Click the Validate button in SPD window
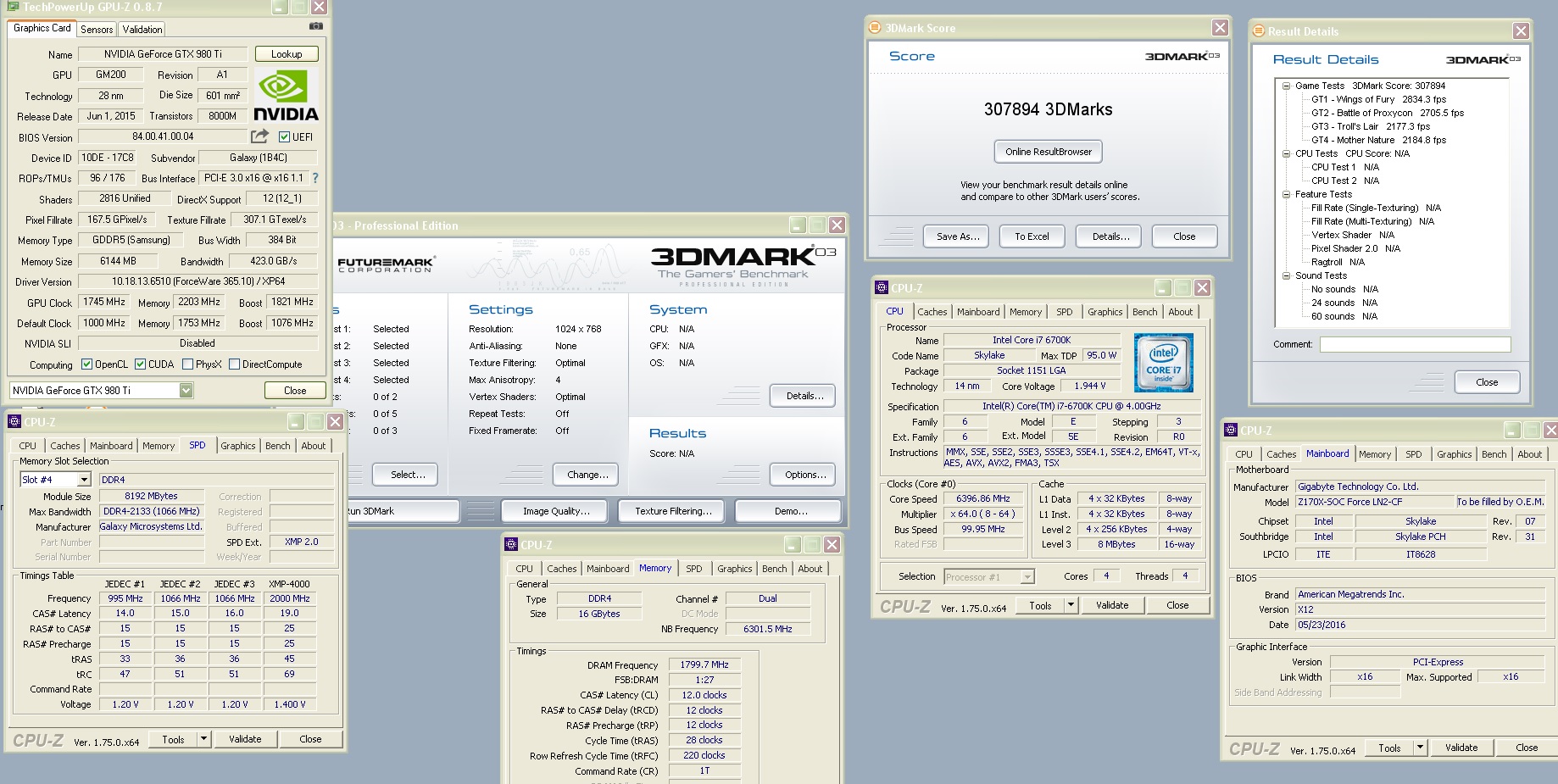Viewport: 1558px width, 784px height. point(245,739)
